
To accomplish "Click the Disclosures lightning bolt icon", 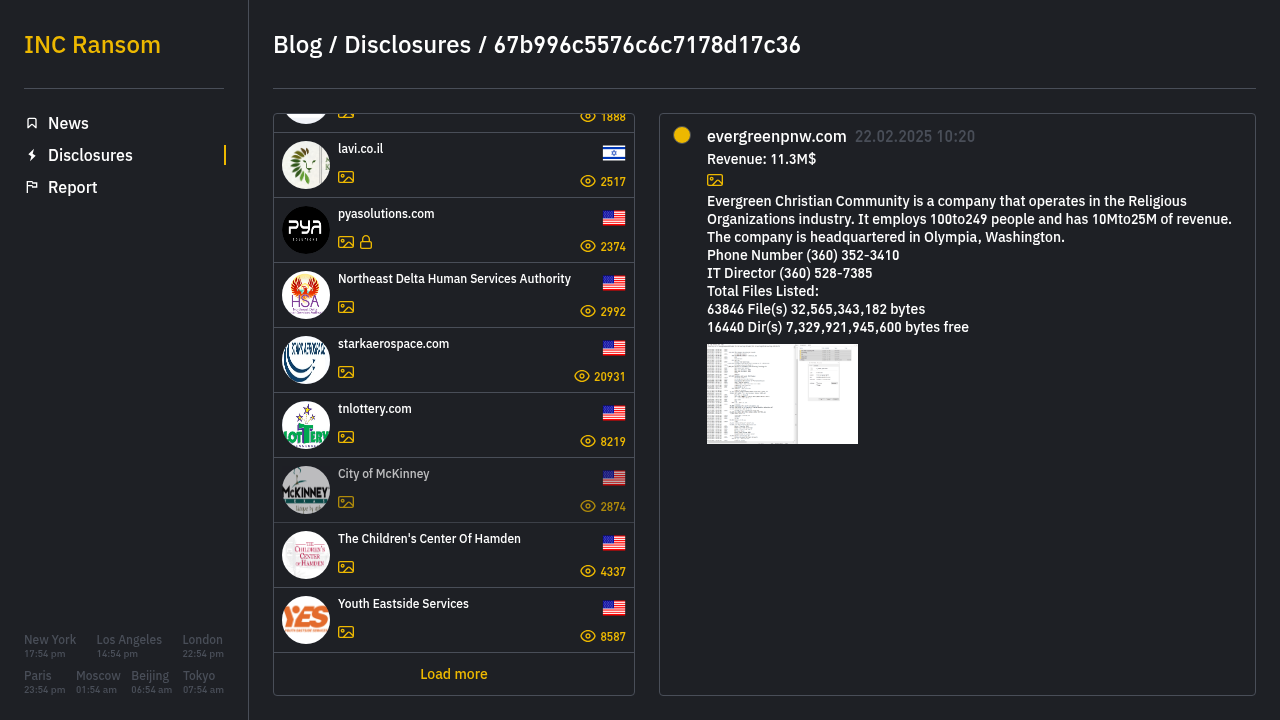I will click(x=32, y=155).
